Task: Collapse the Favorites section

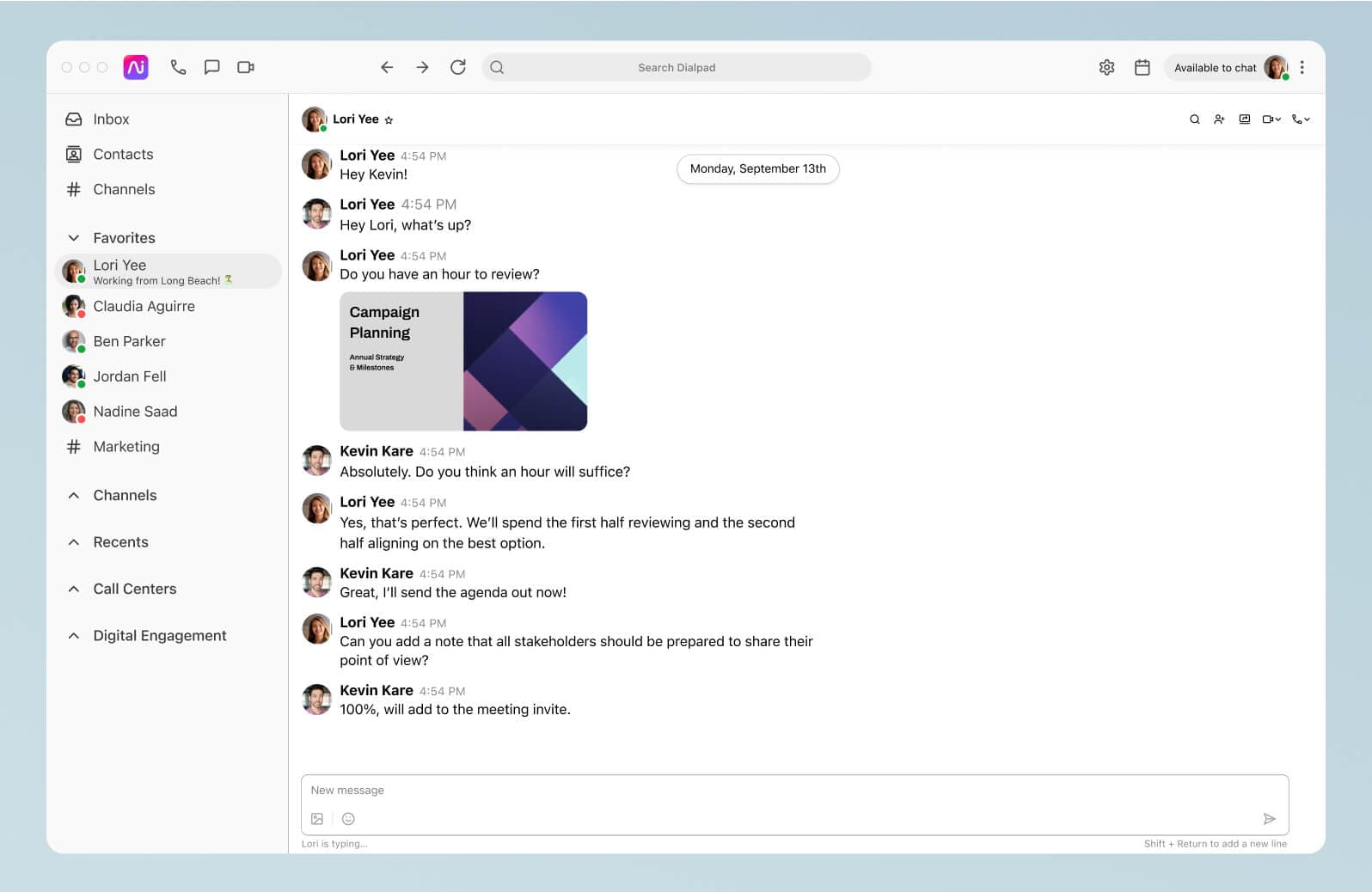Action: pos(74,238)
